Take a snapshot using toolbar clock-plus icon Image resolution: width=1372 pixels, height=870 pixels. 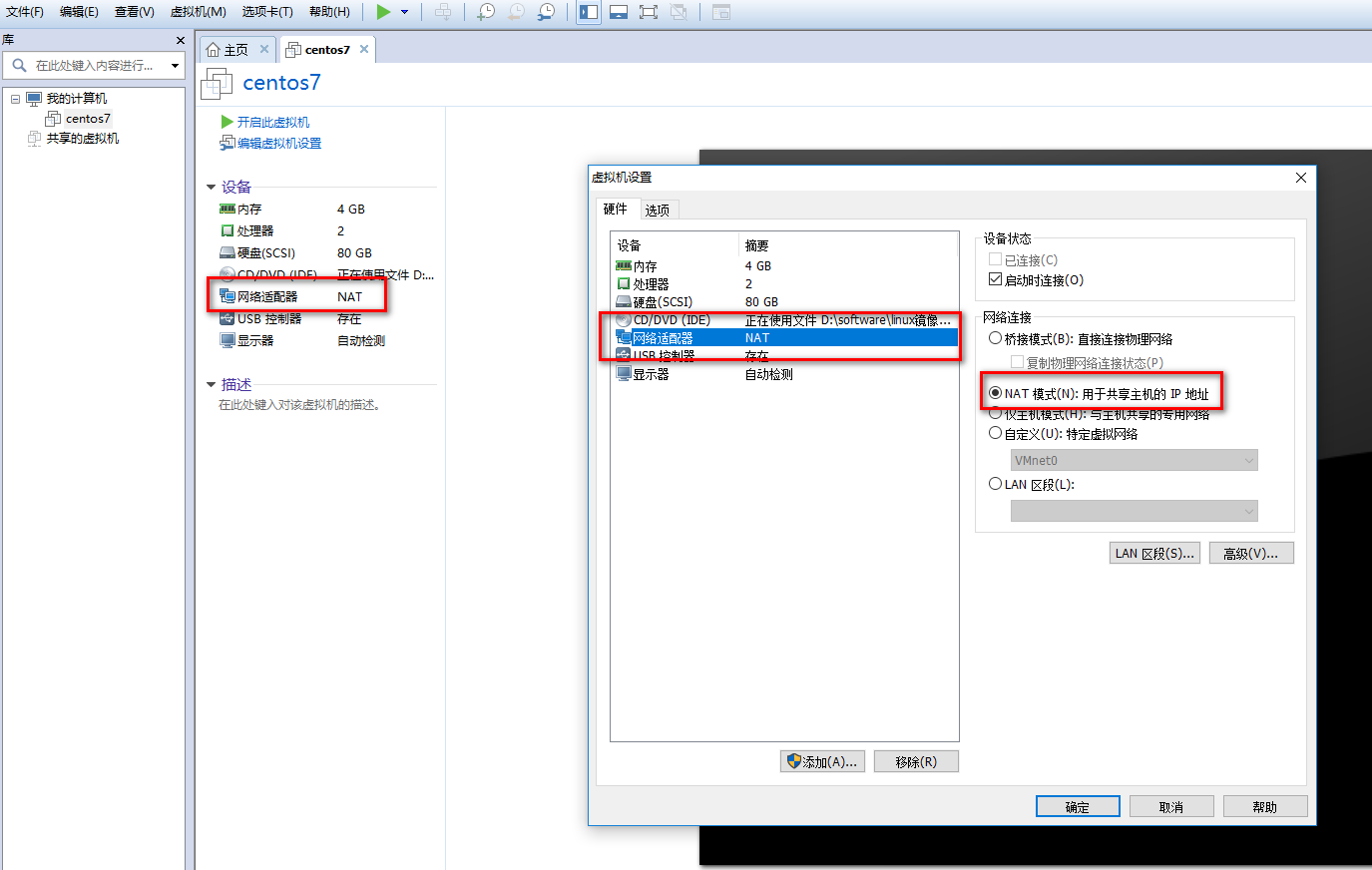click(485, 12)
